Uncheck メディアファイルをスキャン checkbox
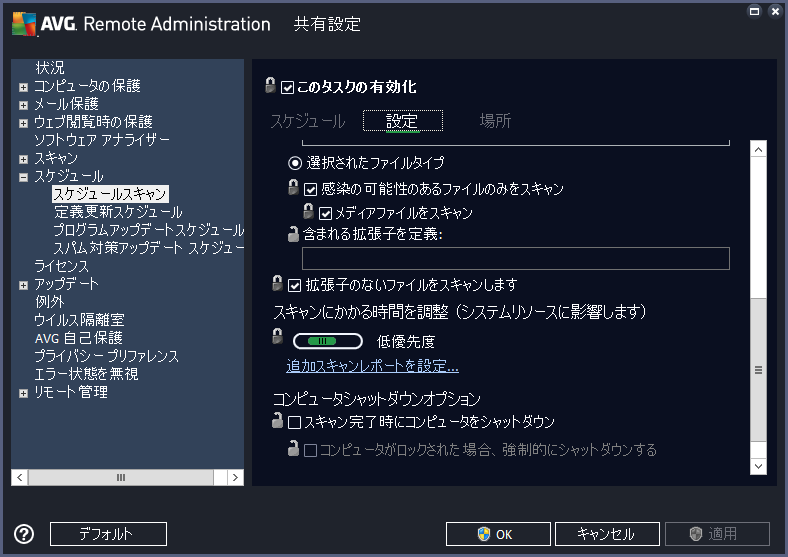788x557 pixels. [x=326, y=214]
